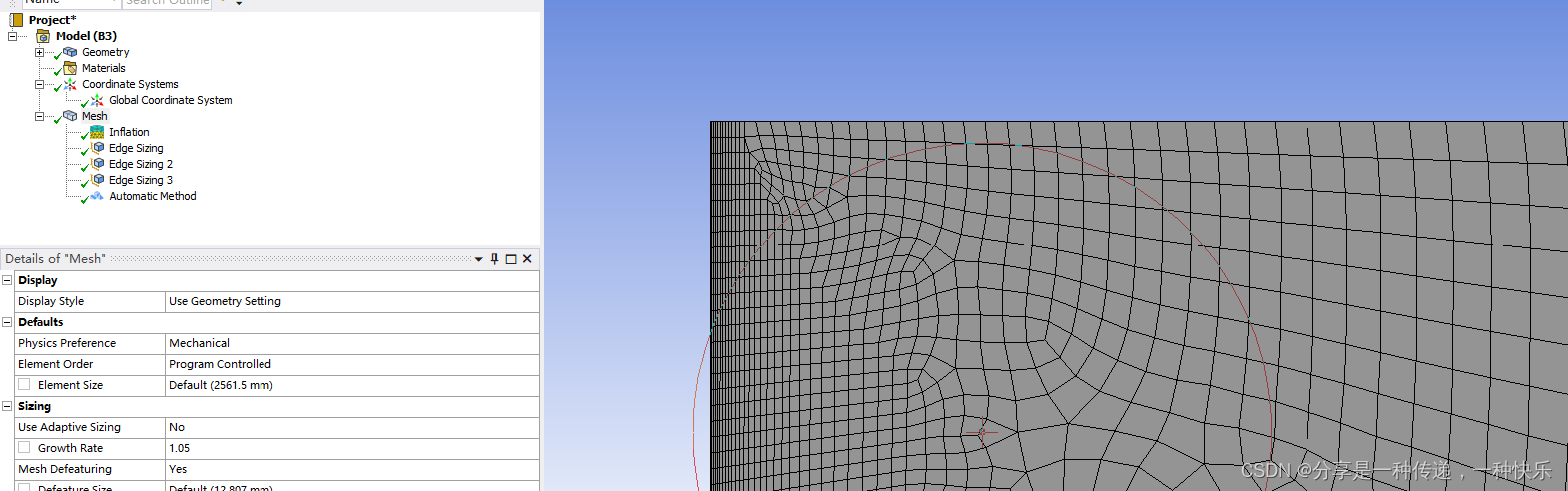1568x491 pixels.
Task: Click the Global Coordinate System icon
Action: pyautogui.click(x=97, y=100)
